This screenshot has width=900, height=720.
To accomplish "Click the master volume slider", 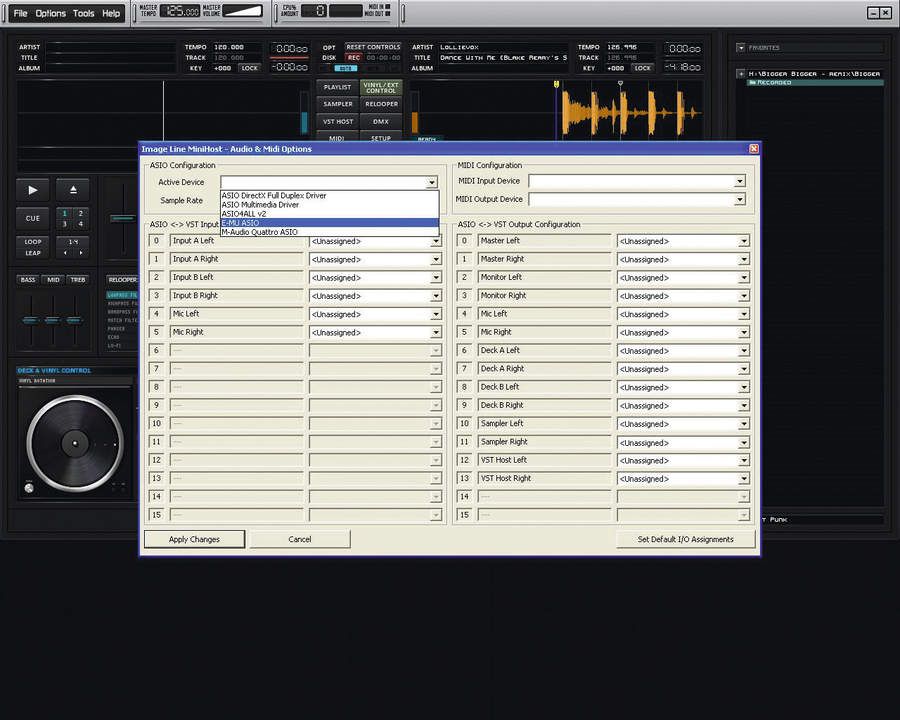I will pyautogui.click(x=243, y=12).
